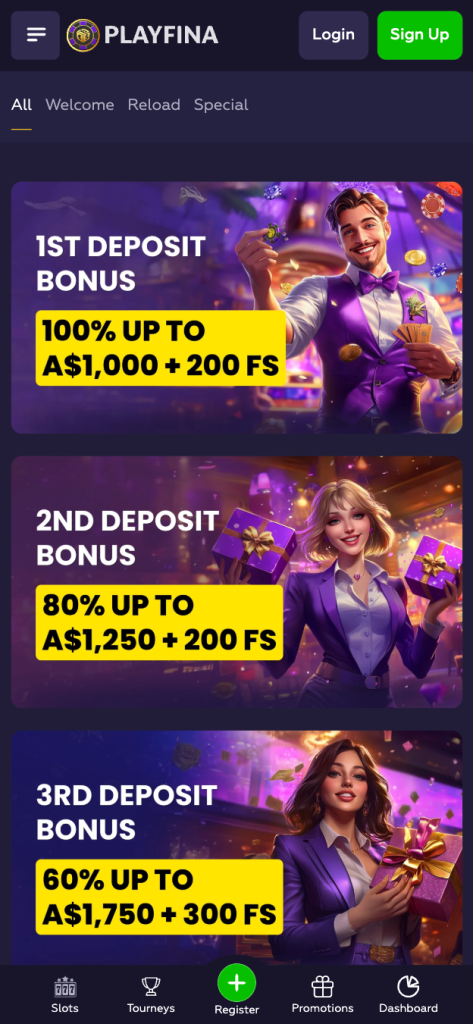Switch to the Special tab
Viewport: 473px width, 1024px height.
[x=221, y=104]
